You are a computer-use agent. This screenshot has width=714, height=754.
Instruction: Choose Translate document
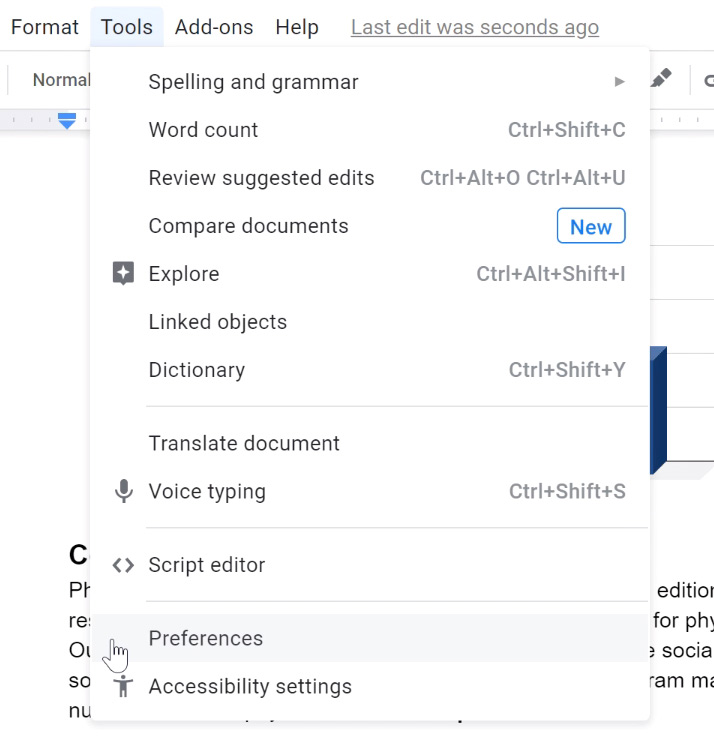tap(370, 443)
